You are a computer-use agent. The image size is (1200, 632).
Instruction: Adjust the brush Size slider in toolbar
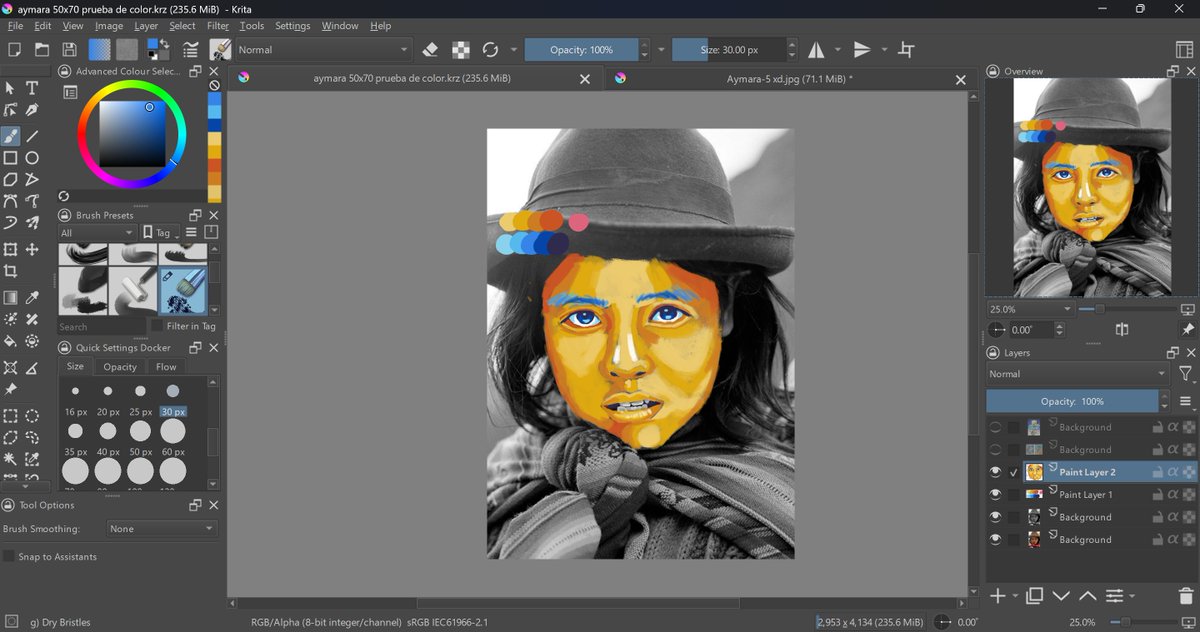(728, 49)
